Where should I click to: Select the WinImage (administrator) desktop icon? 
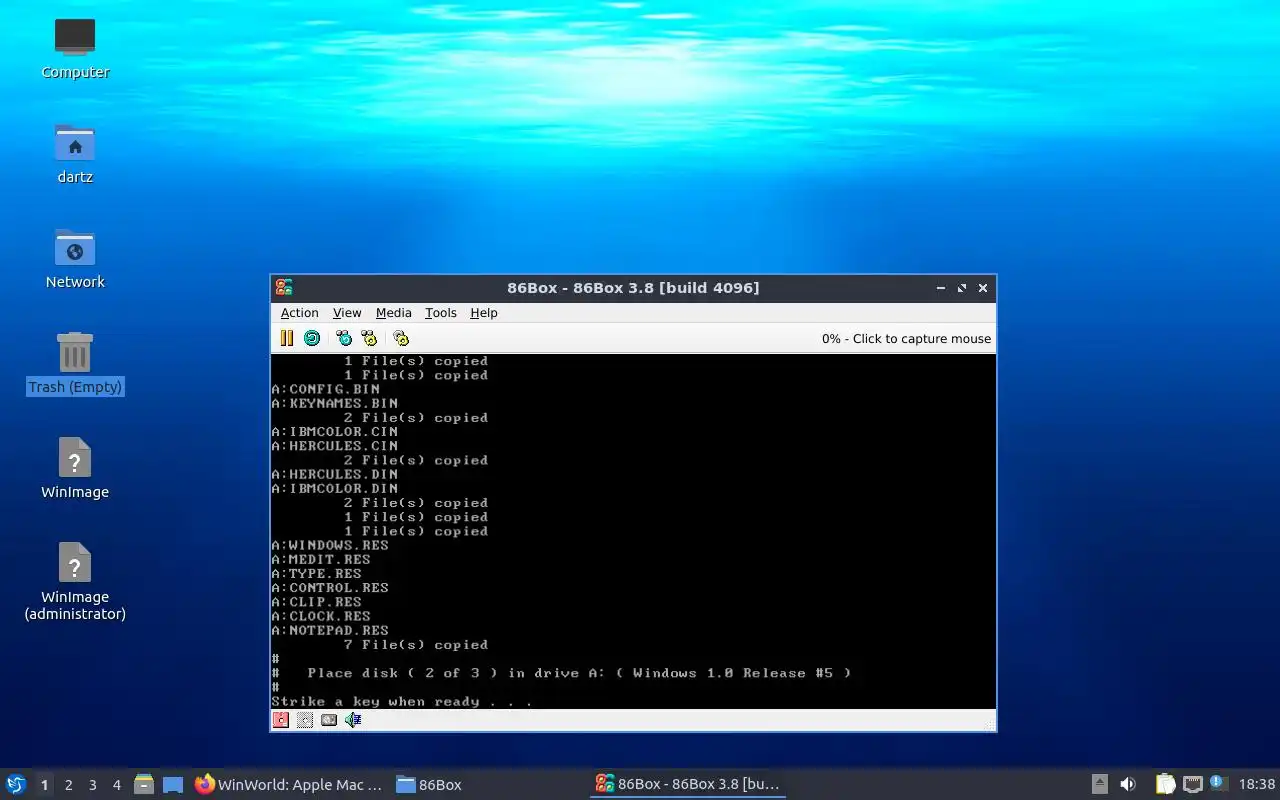pyautogui.click(x=75, y=582)
